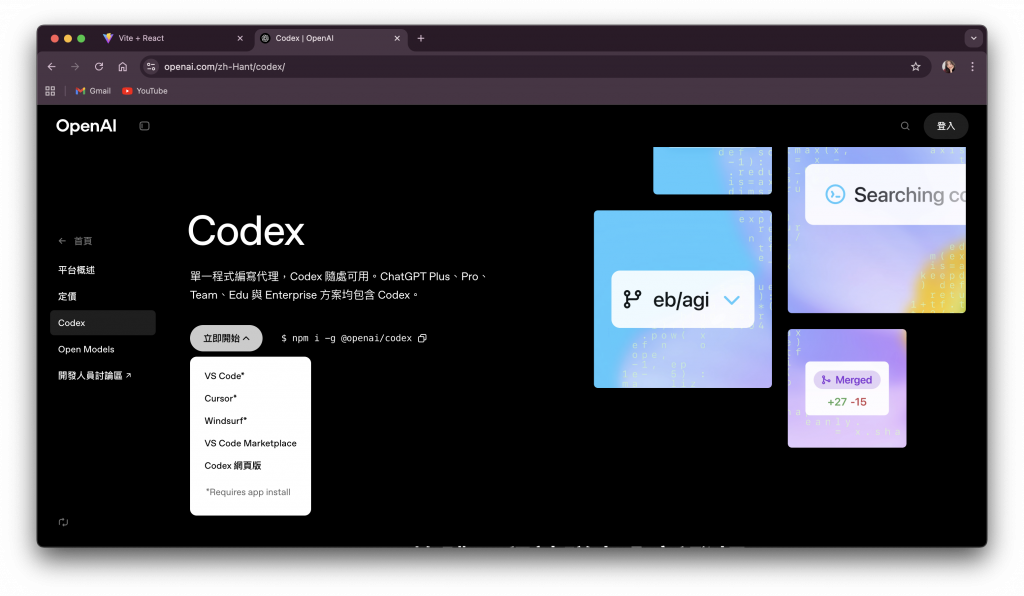Click the OpenAI logo
1024x596 pixels.
click(86, 126)
